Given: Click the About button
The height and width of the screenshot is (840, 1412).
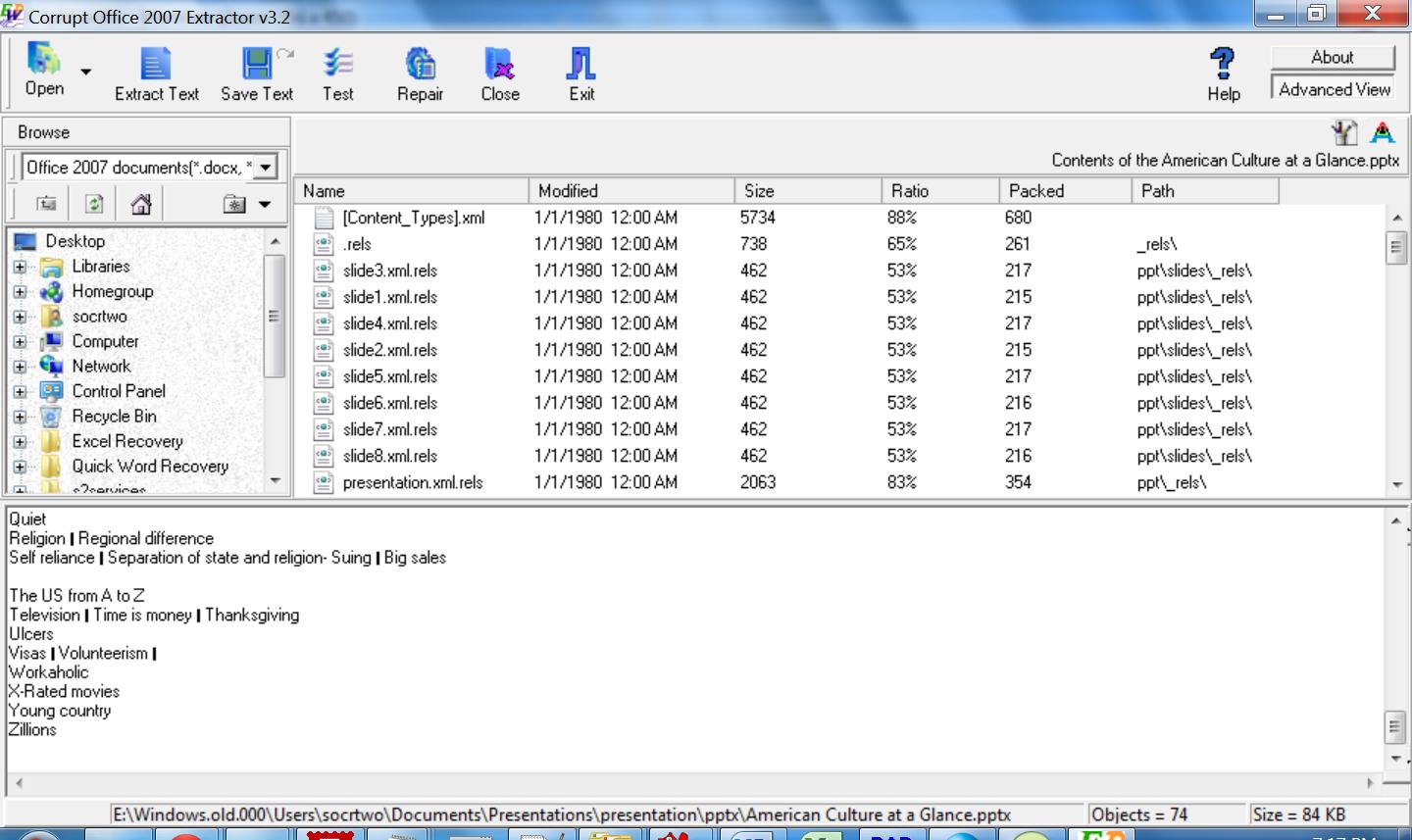Looking at the screenshot, I should coord(1333,58).
